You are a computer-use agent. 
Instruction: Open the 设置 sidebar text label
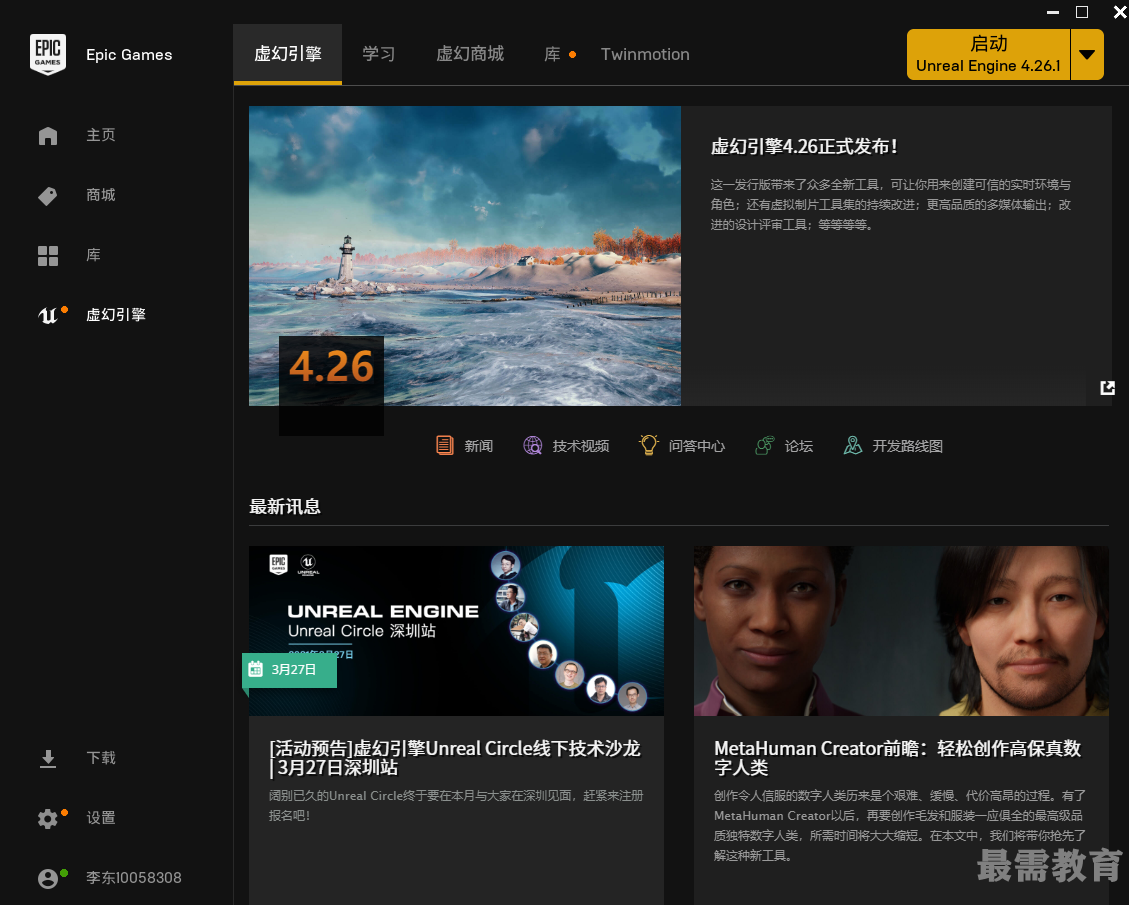click(101, 818)
